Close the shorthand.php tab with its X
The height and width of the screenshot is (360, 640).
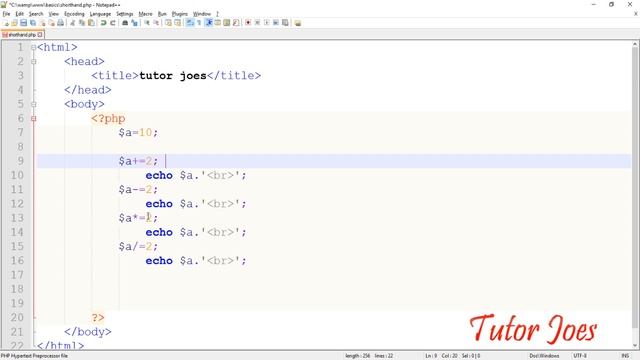[40, 35]
